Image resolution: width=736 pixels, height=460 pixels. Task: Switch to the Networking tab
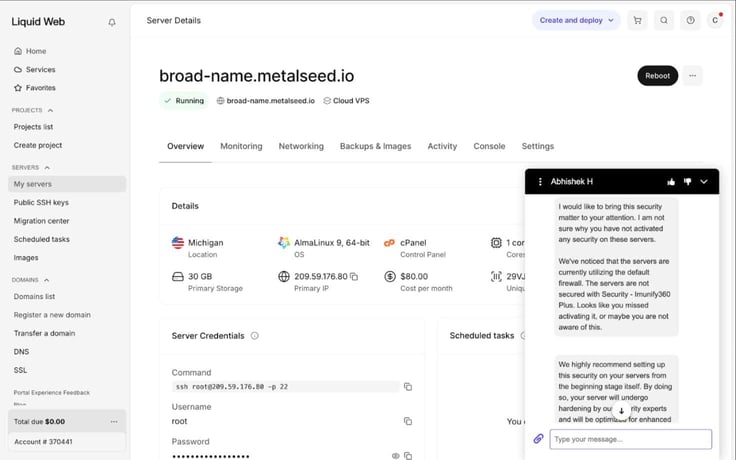(301, 146)
